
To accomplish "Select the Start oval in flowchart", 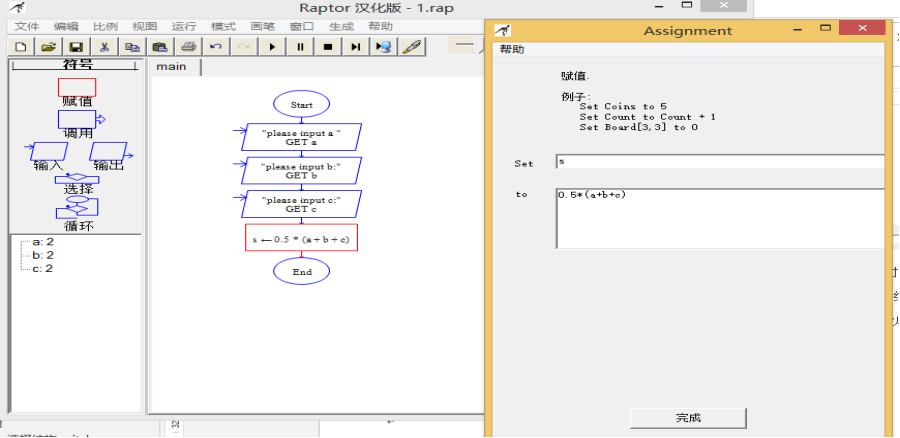I will [301, 105].
